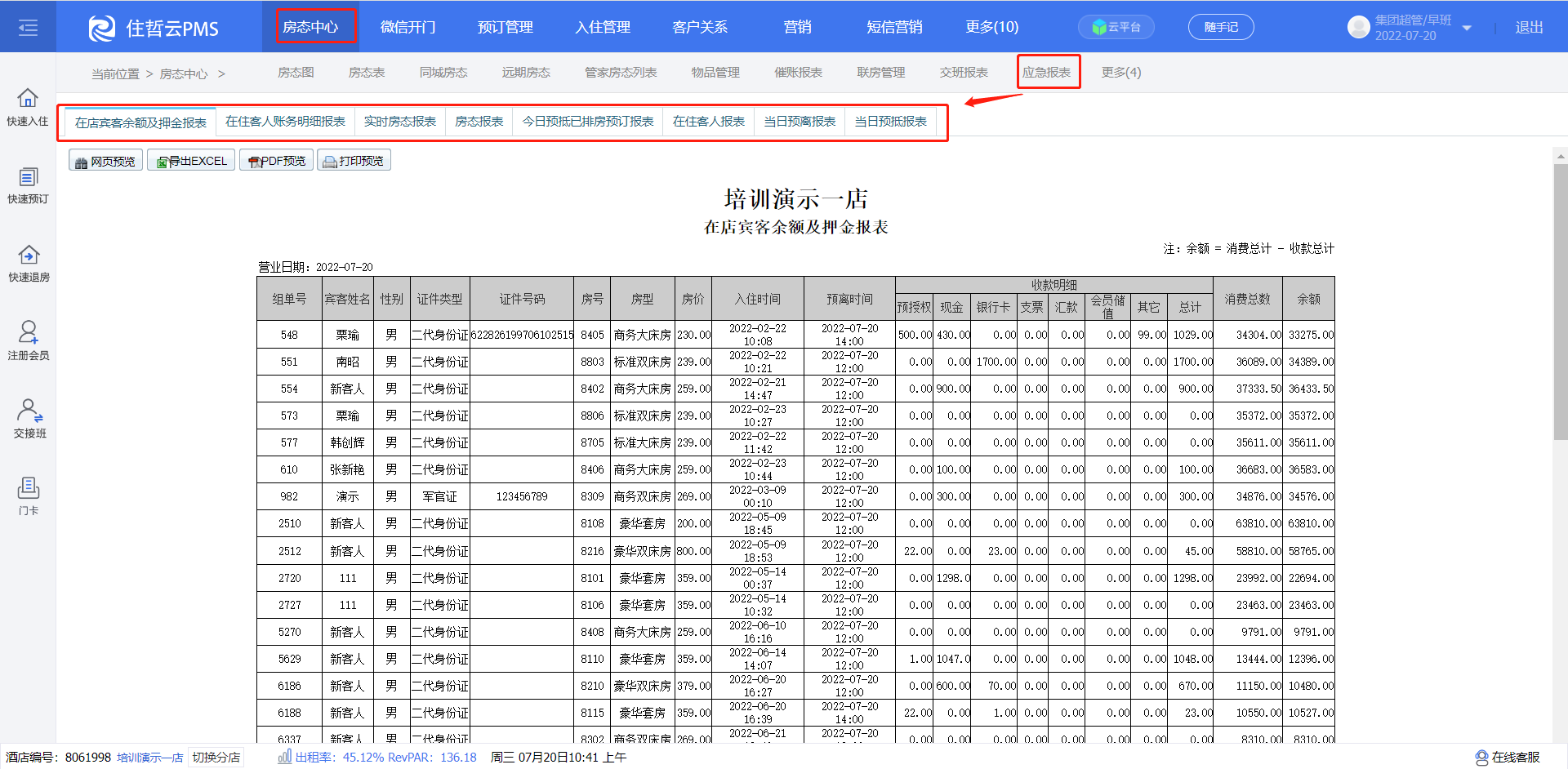Click the 住哲云PMS logo
This screenshot has height=769, width=1568.
154,28
